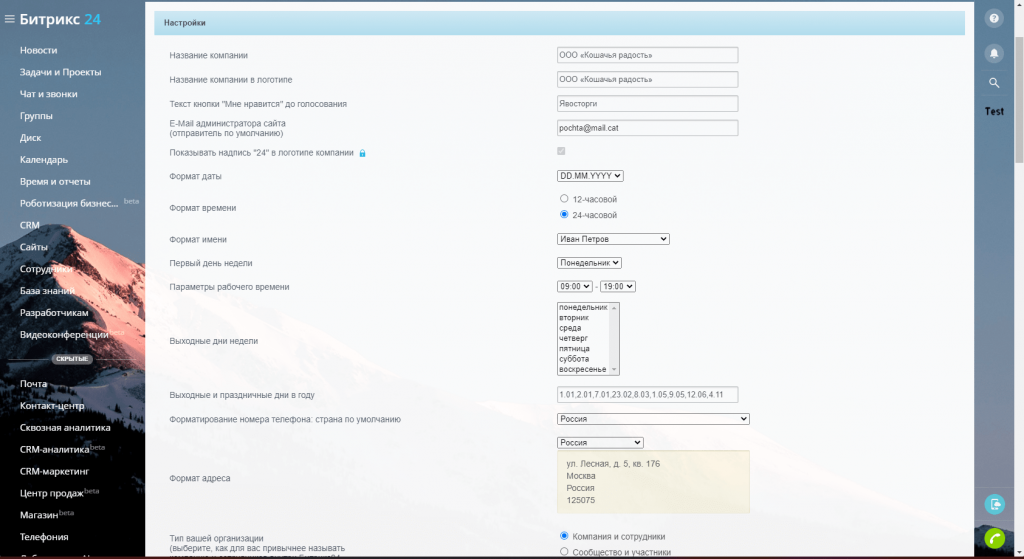The image size is (1024, 559).
Task: Open CRM-аналитика menu item
Action: pos(54,449)
